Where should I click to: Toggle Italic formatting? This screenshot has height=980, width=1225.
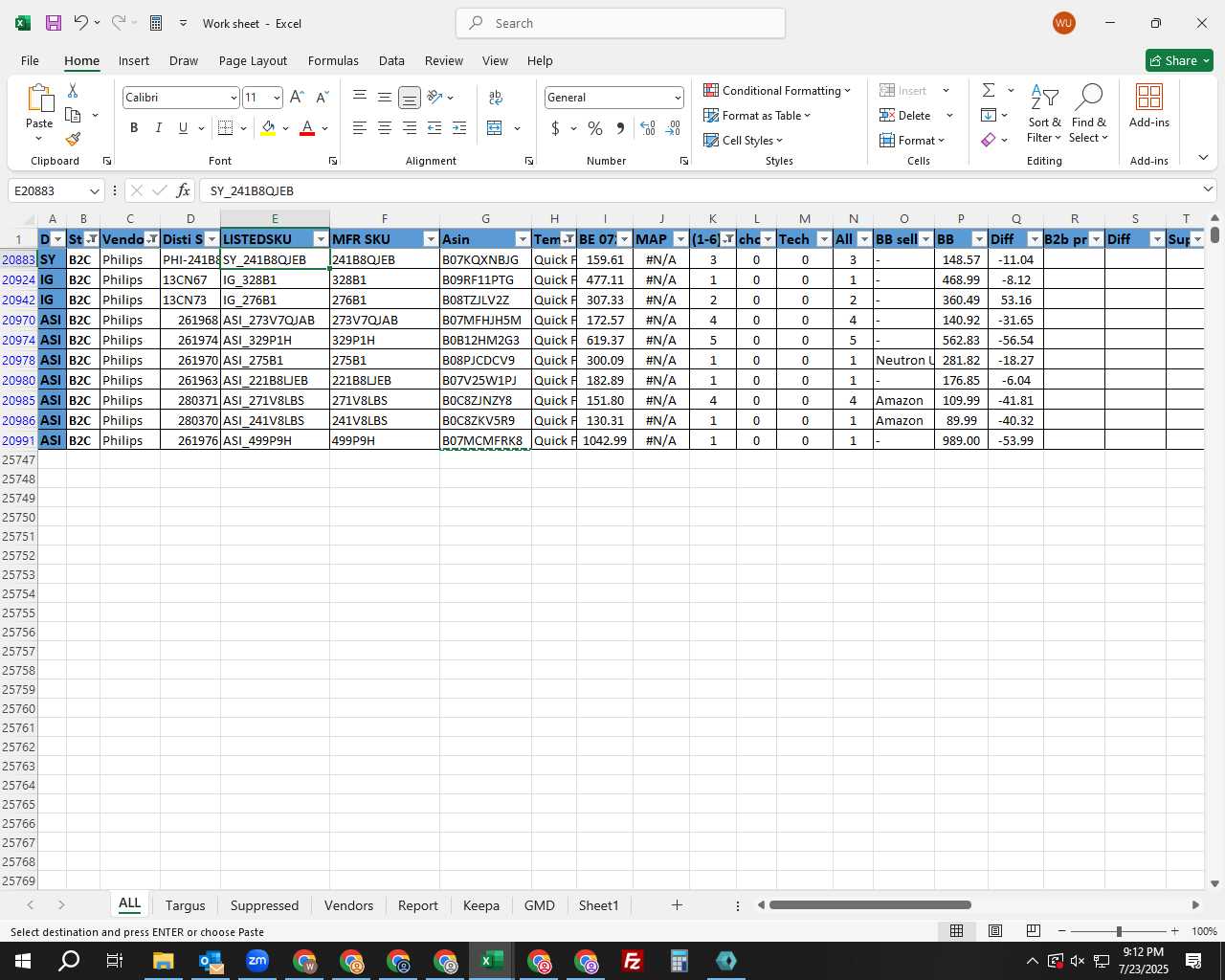[x=158, y=128]
